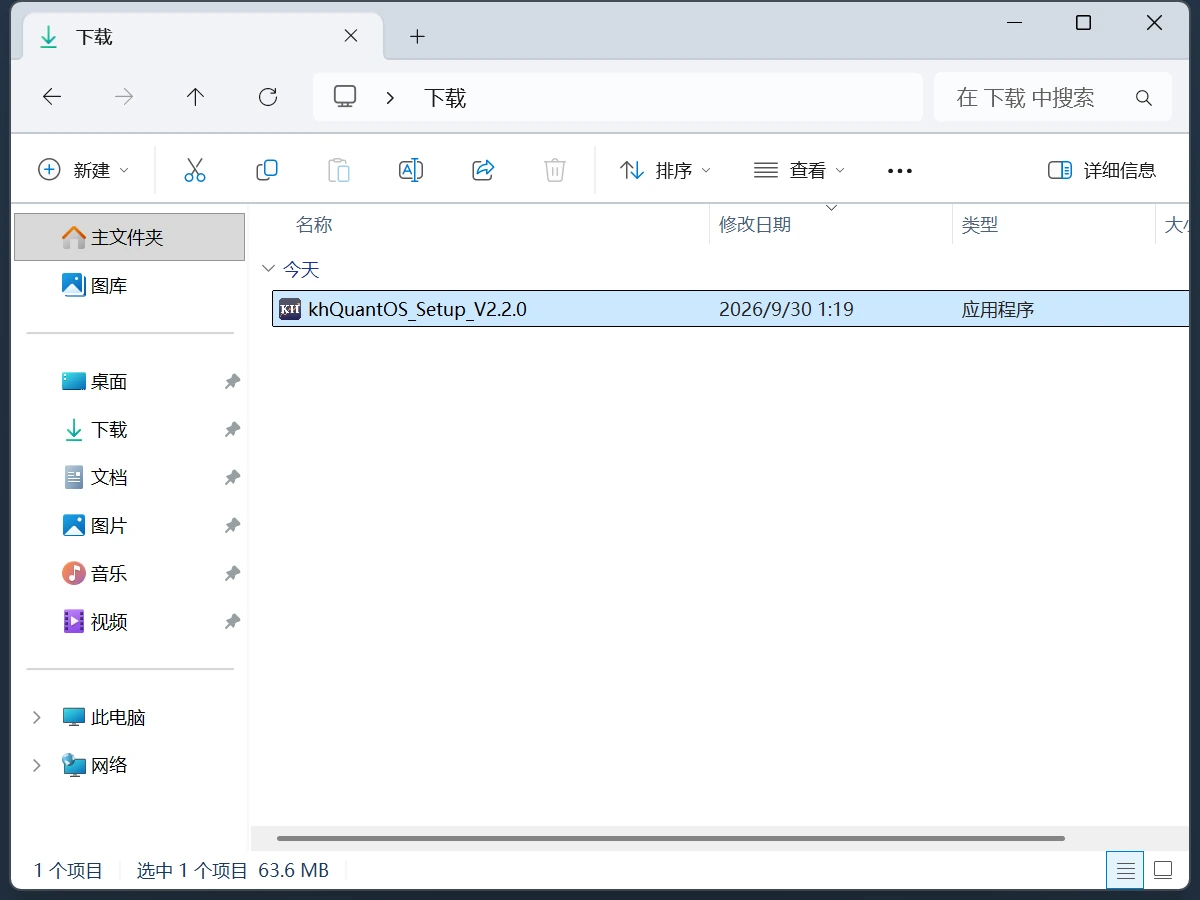The image size is (1200, 900).
Task: Open a new tab with plus
Action: pos(418,37)
